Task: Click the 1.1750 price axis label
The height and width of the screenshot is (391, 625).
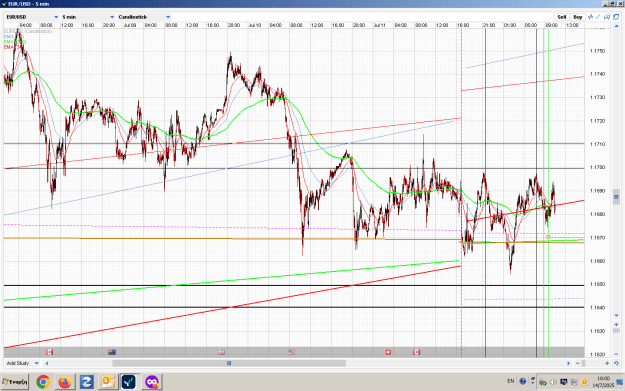Action: [x=597, y=51]
